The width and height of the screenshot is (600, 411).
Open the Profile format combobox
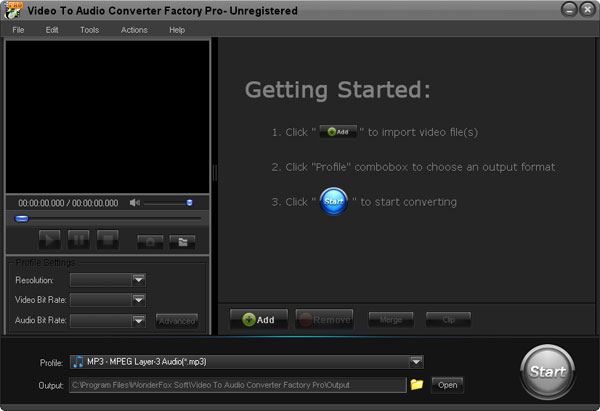(x=416, y=362)
